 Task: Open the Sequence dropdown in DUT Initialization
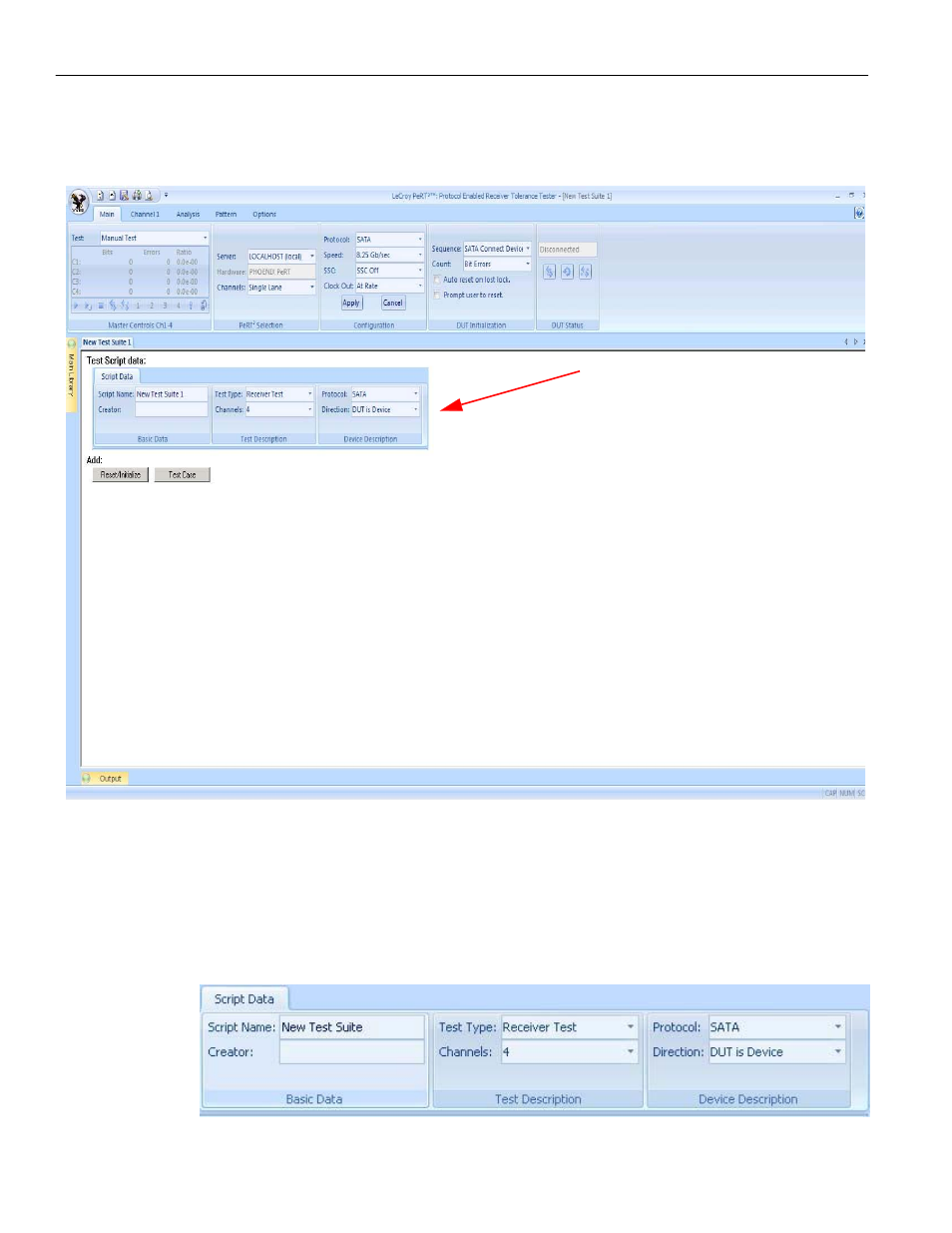click(497, 249)
